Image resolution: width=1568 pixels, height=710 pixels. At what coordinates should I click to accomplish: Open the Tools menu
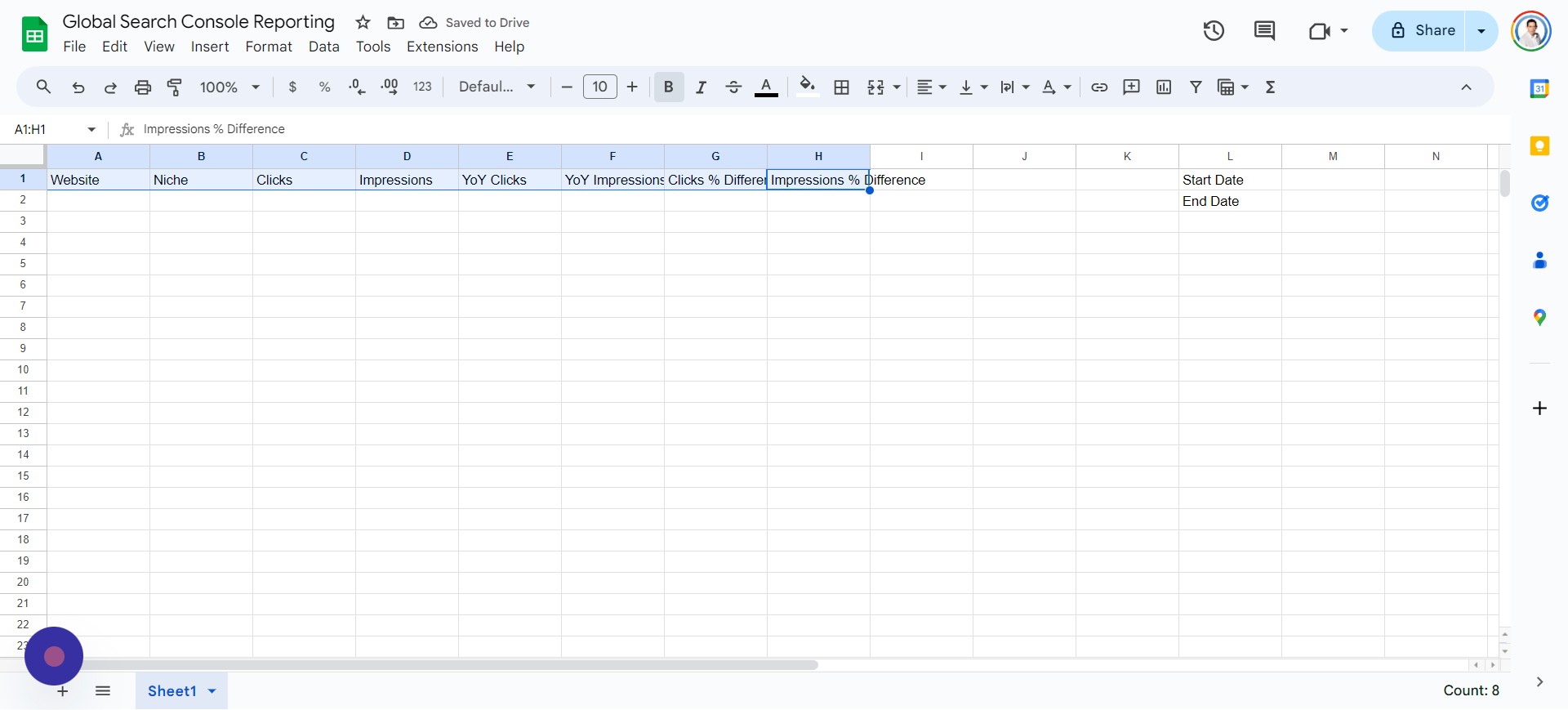pyautogui.click(x=373, y=47)
